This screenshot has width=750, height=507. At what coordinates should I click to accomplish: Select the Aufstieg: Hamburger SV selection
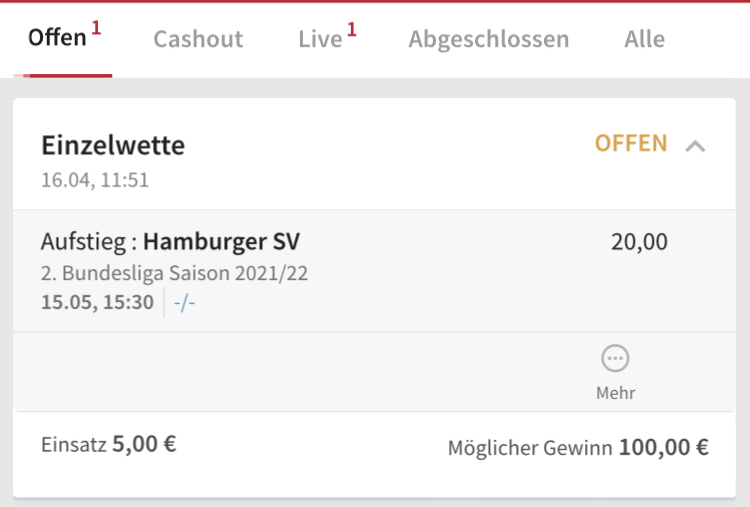coord(170,241)
